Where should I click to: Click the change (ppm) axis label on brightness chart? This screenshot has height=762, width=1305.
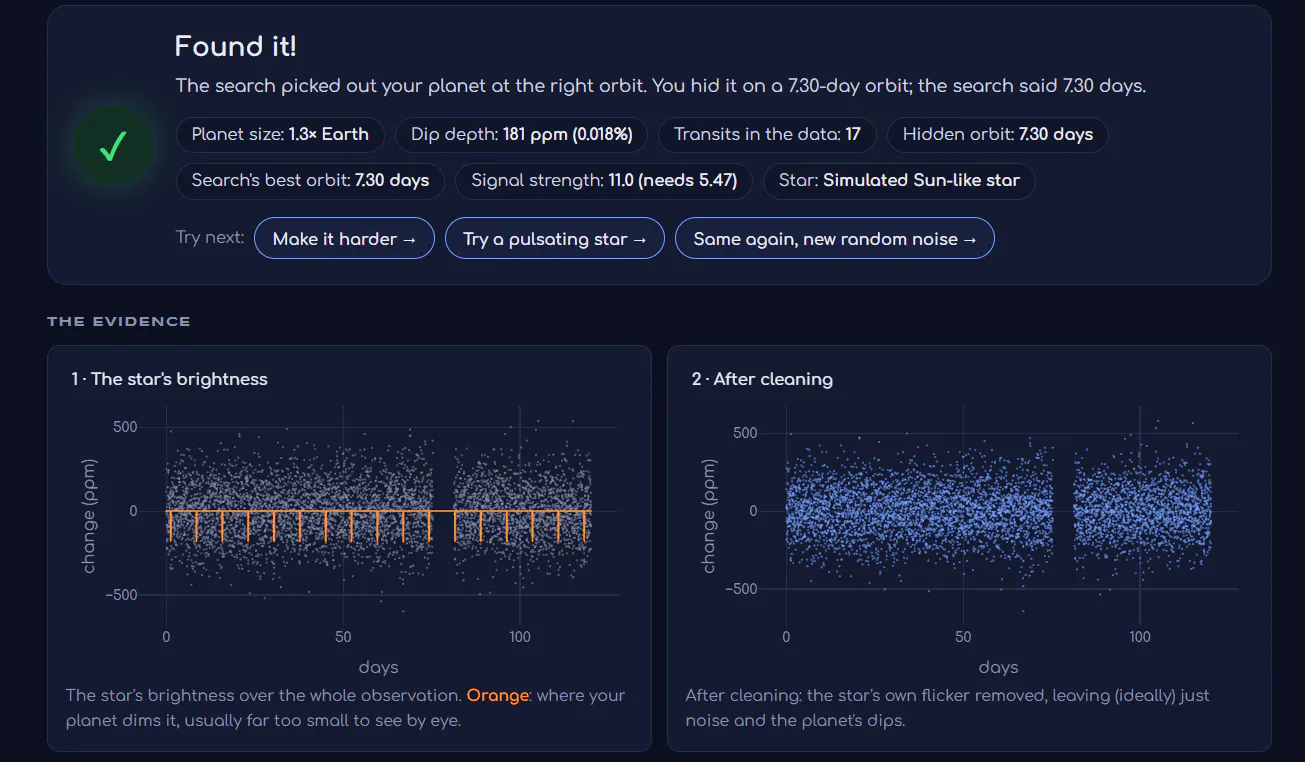pos(90,516)
